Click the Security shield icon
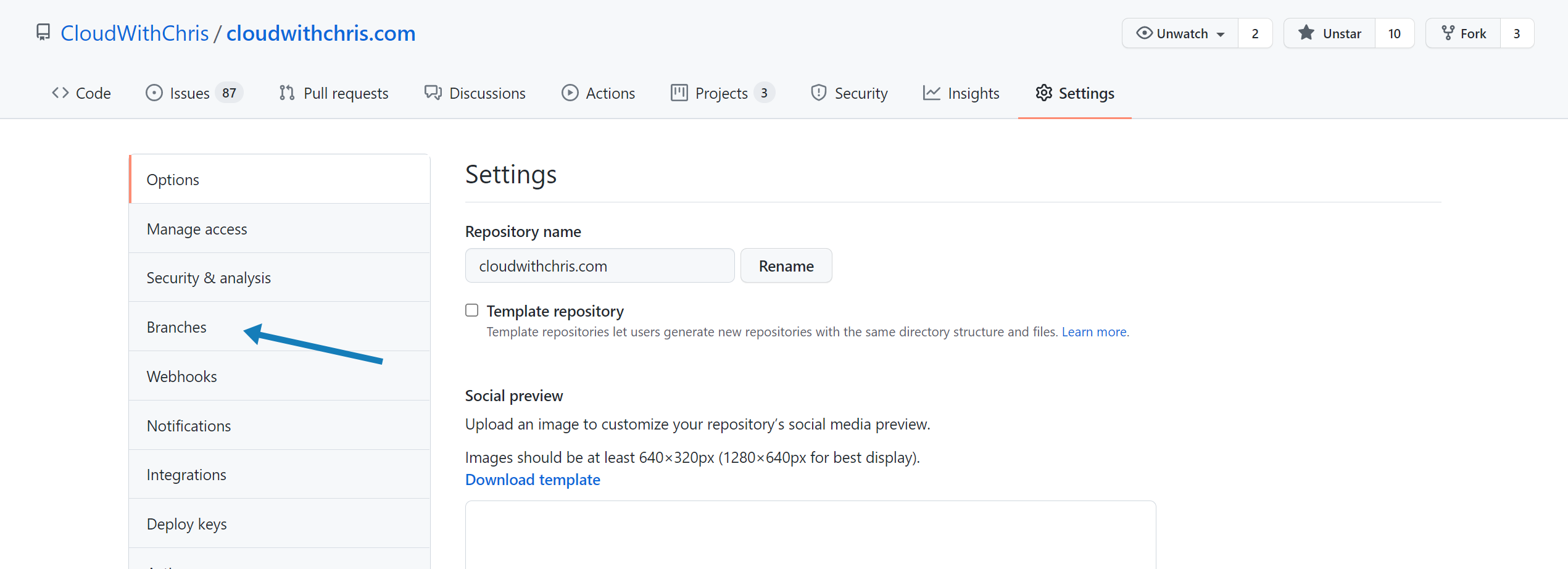 click(818, 93)
